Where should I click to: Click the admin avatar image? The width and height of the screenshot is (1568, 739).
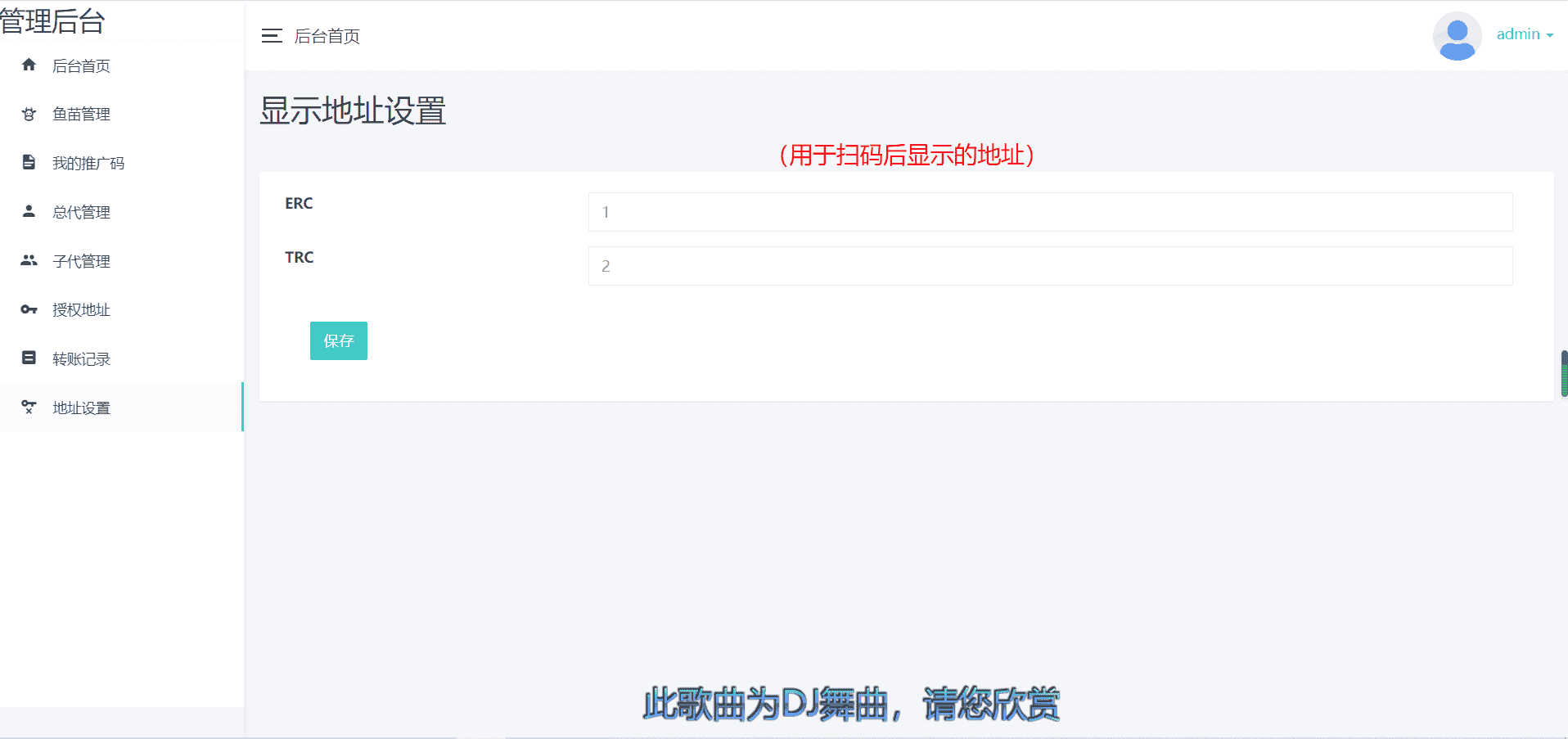[x=1458, y=36]
